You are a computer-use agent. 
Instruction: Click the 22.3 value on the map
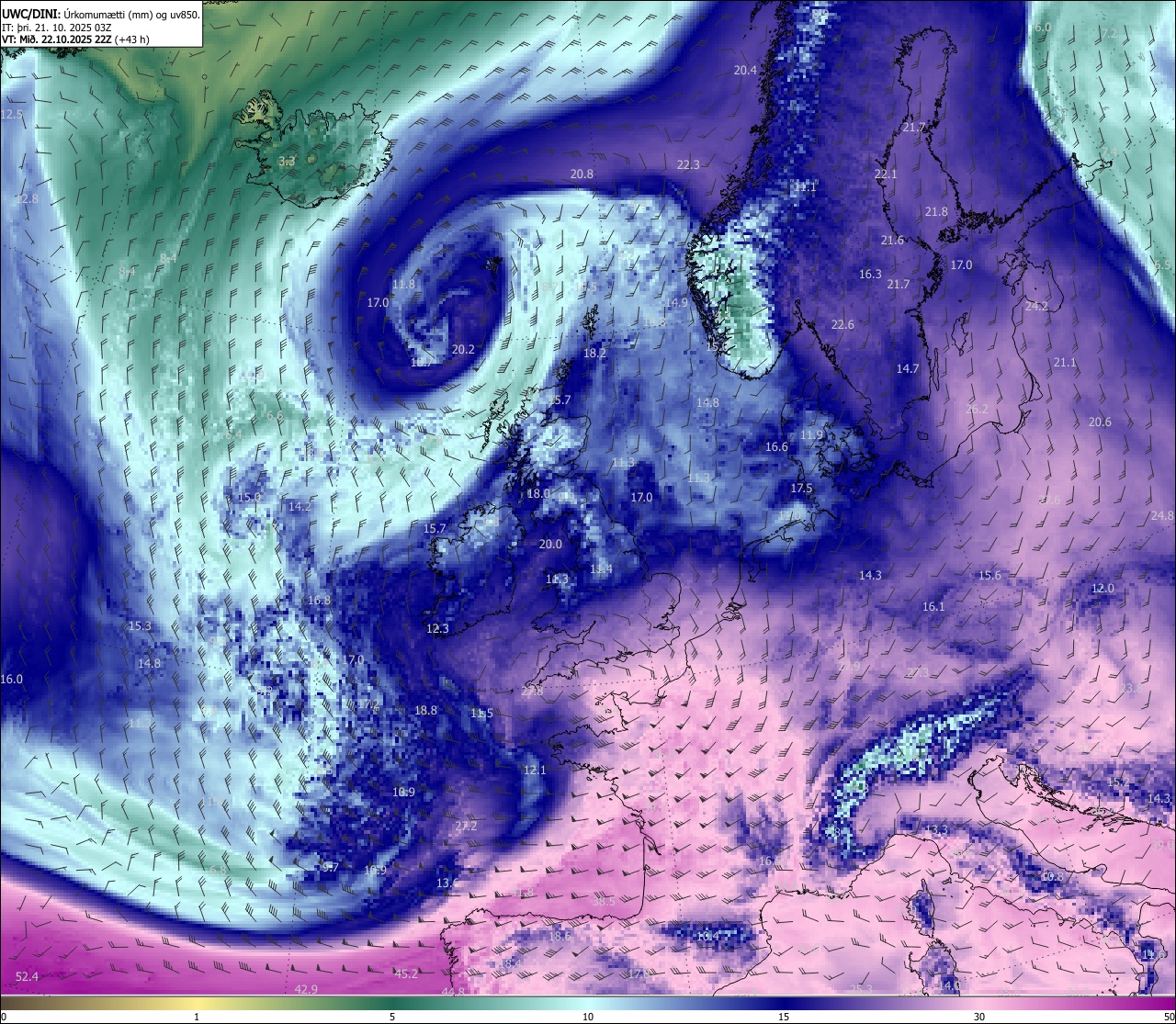point(688,165)
